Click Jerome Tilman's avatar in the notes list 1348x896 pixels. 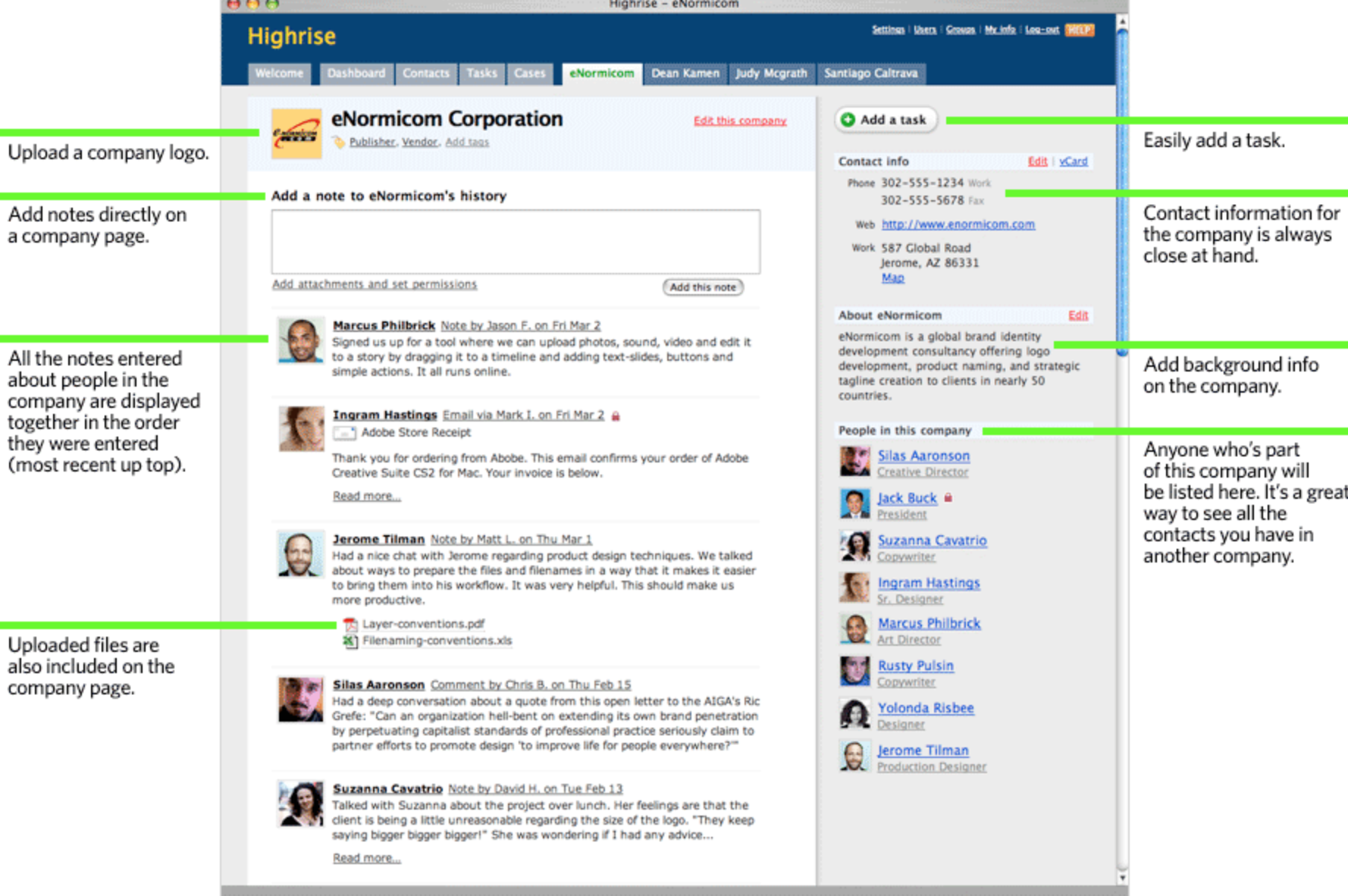(301, 553)
